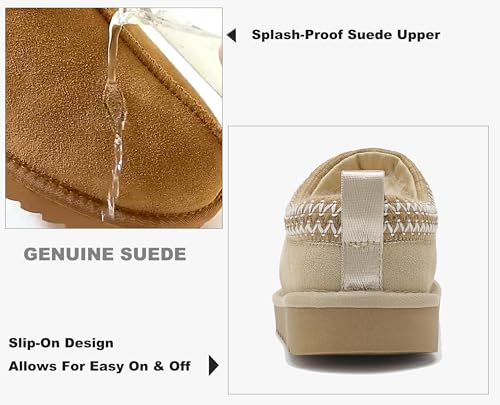Click the satin heel pull tab on the slipper

point(362,230)
